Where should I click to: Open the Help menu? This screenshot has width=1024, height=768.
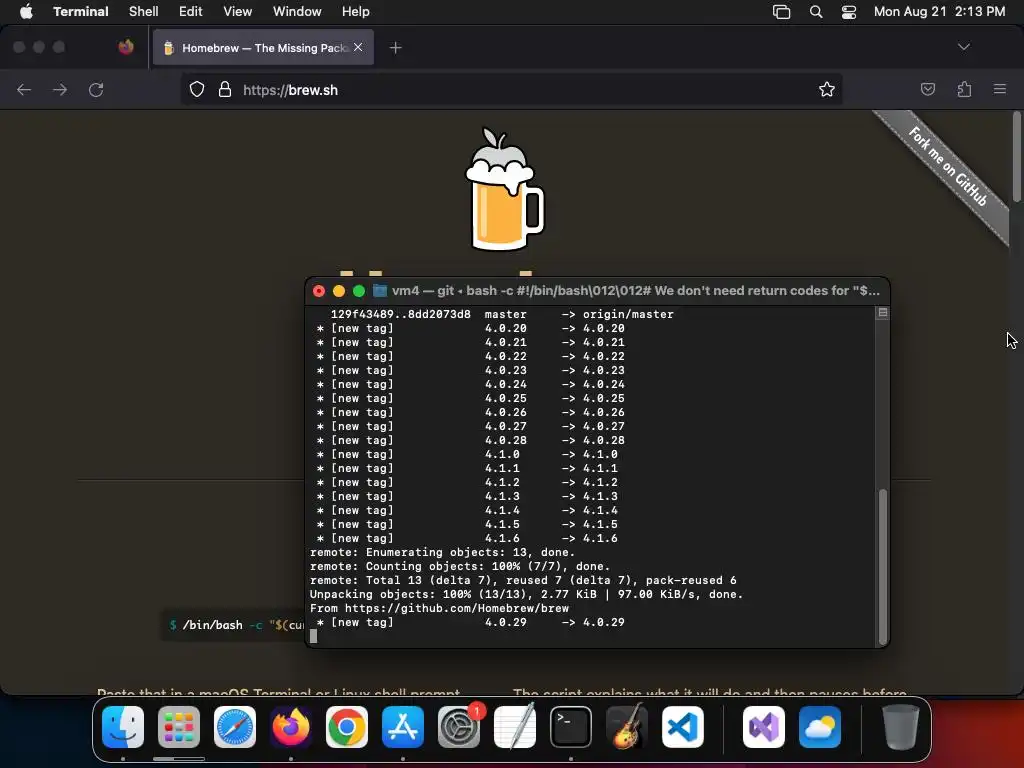click(355, 11)
